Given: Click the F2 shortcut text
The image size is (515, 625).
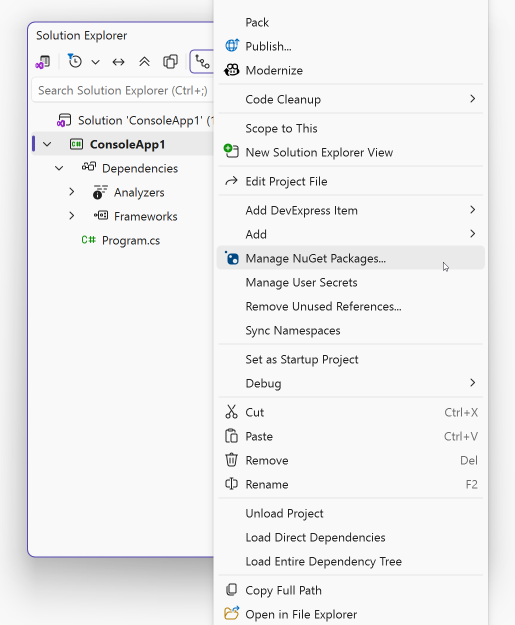Looking at the screenshot, I should pos(472,484).
